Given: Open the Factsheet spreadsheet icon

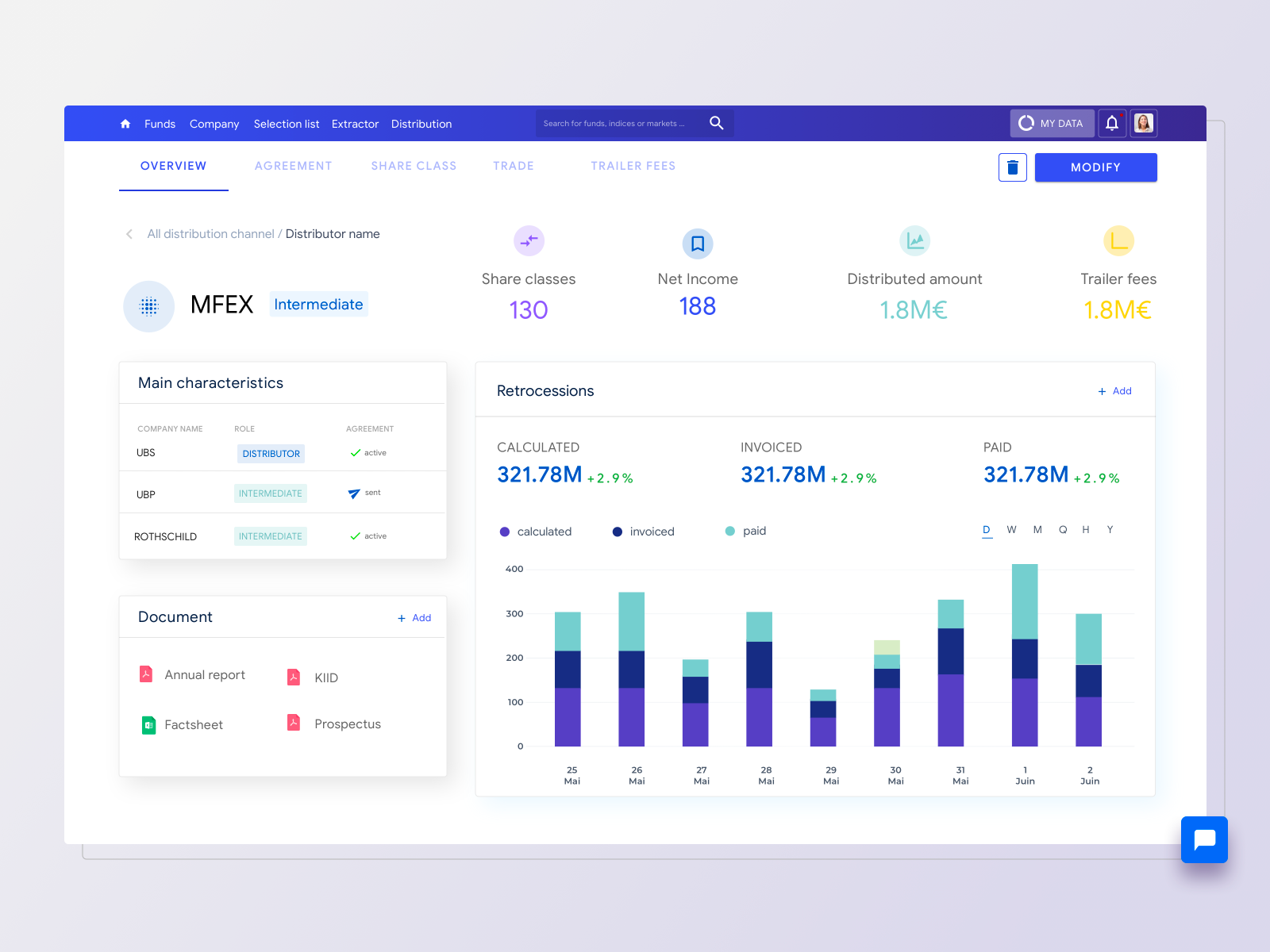Looking at the screenshot, I should [148, 724].
